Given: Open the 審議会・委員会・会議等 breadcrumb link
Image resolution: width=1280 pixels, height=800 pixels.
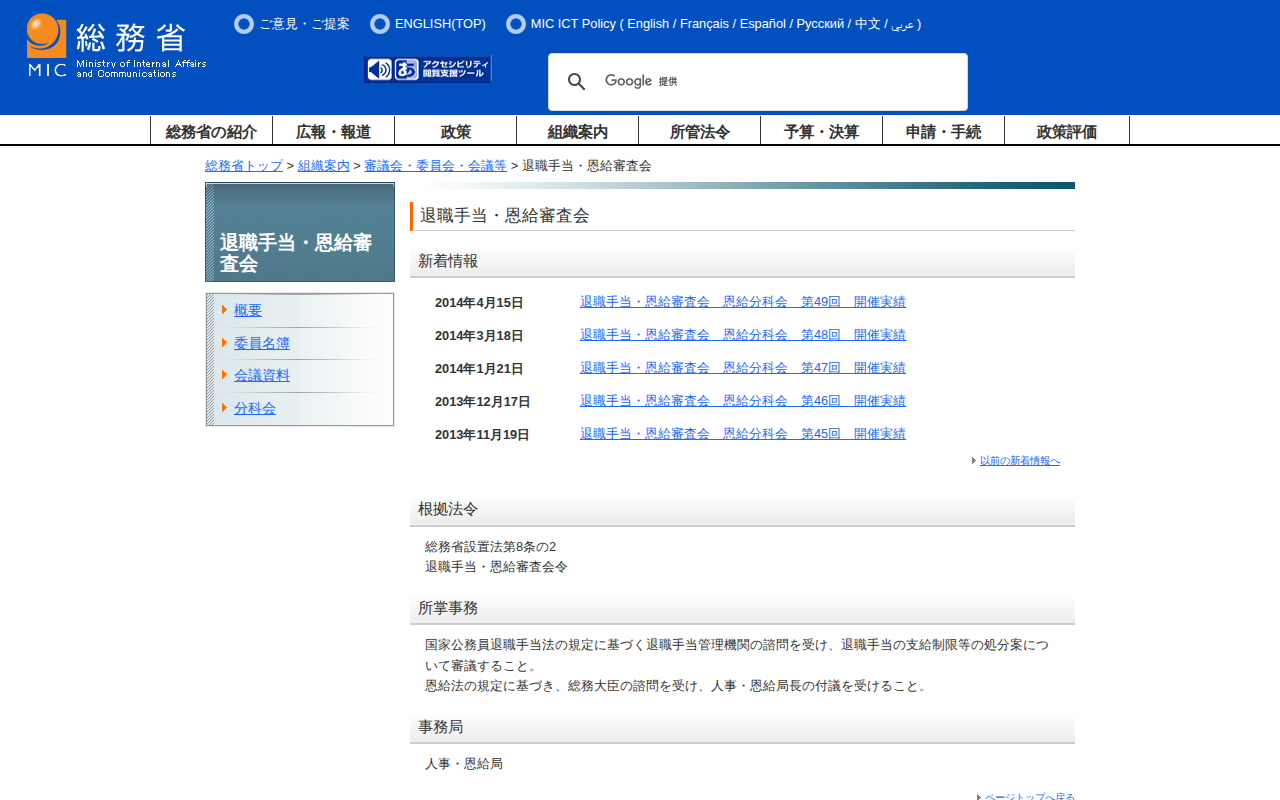Looking at the screenshot, I should point(435,166).
